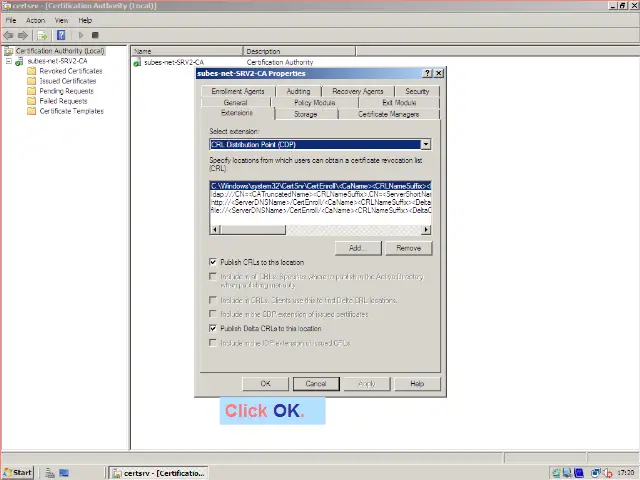Toggle Publish Delta CRLs to this location
This screenshot has width=640, height=480.
click(213, 328)
